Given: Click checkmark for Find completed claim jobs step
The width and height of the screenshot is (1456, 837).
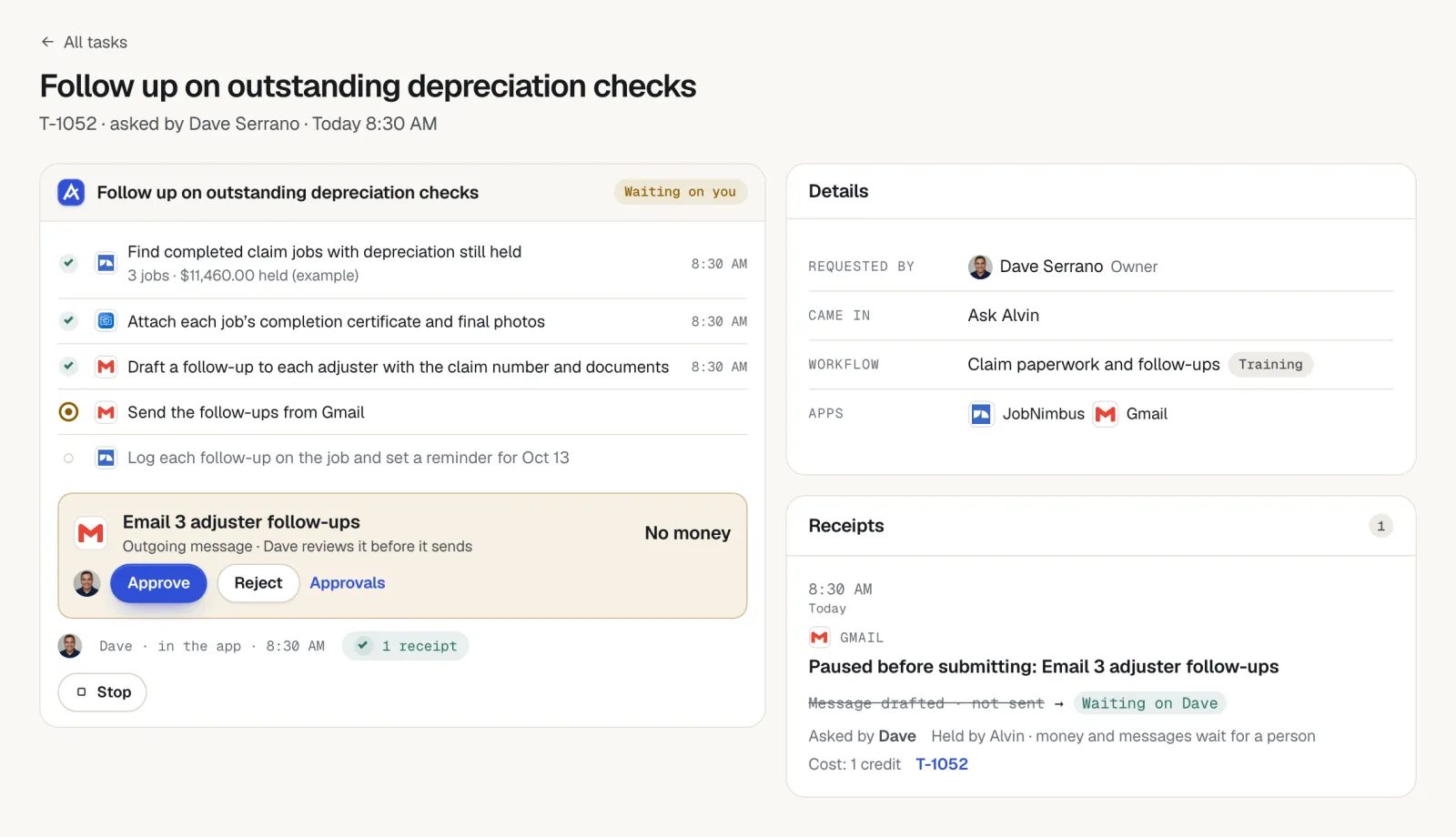Looking at the screenshot, I should (68, 263).
